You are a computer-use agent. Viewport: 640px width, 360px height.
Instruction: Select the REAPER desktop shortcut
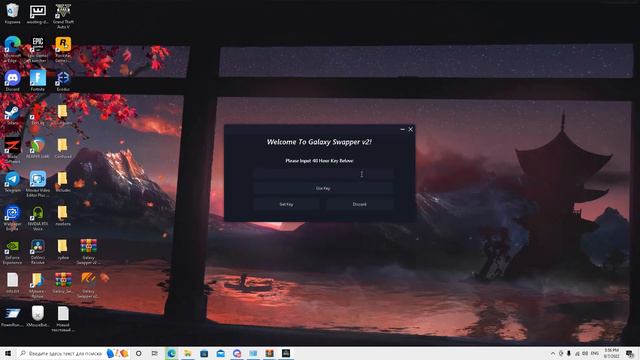[x=38, y=148]
